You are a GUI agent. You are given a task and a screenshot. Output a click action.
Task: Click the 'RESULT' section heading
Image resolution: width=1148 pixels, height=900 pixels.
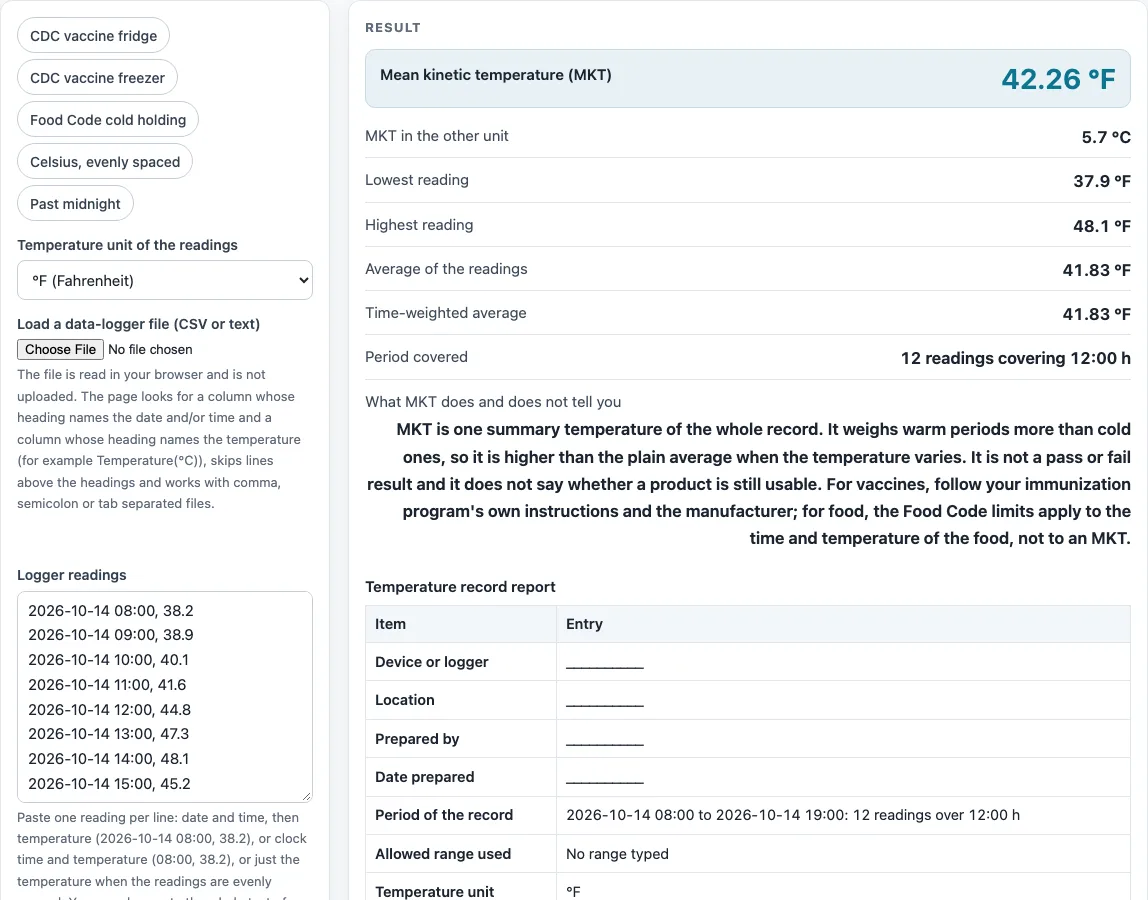(x=393, y=27)
